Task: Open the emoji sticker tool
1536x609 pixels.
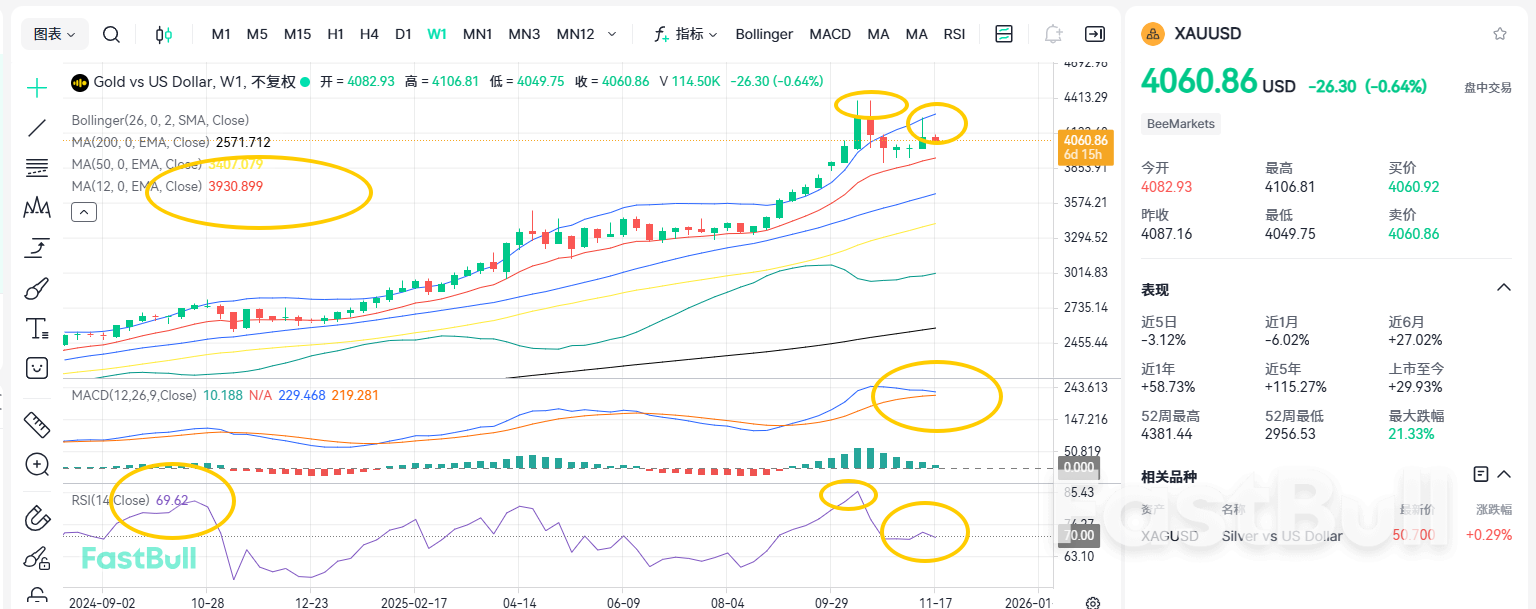Action: pyautogui.click(x=36, y=367)
